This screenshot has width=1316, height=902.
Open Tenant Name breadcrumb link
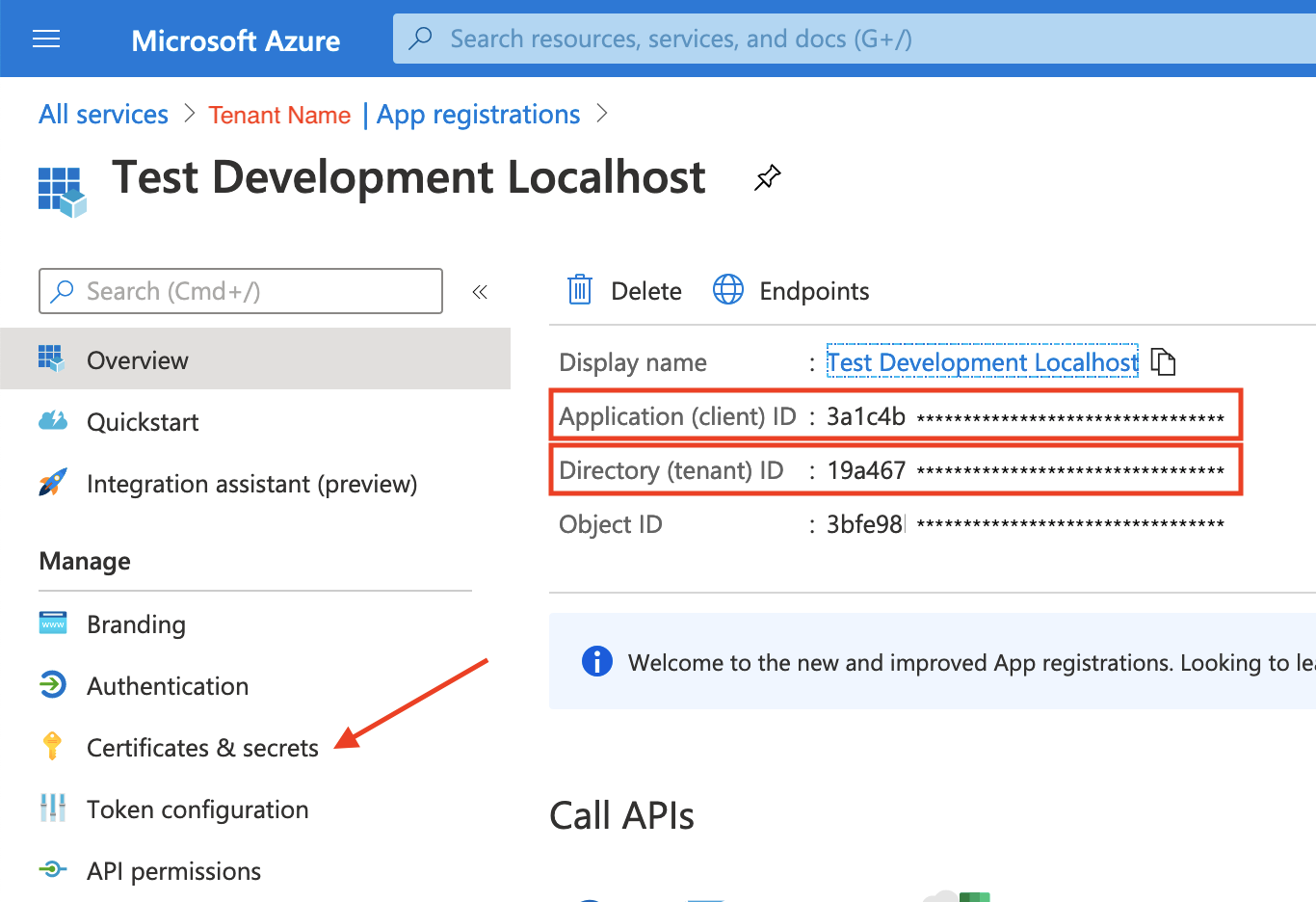pos(279,115)
